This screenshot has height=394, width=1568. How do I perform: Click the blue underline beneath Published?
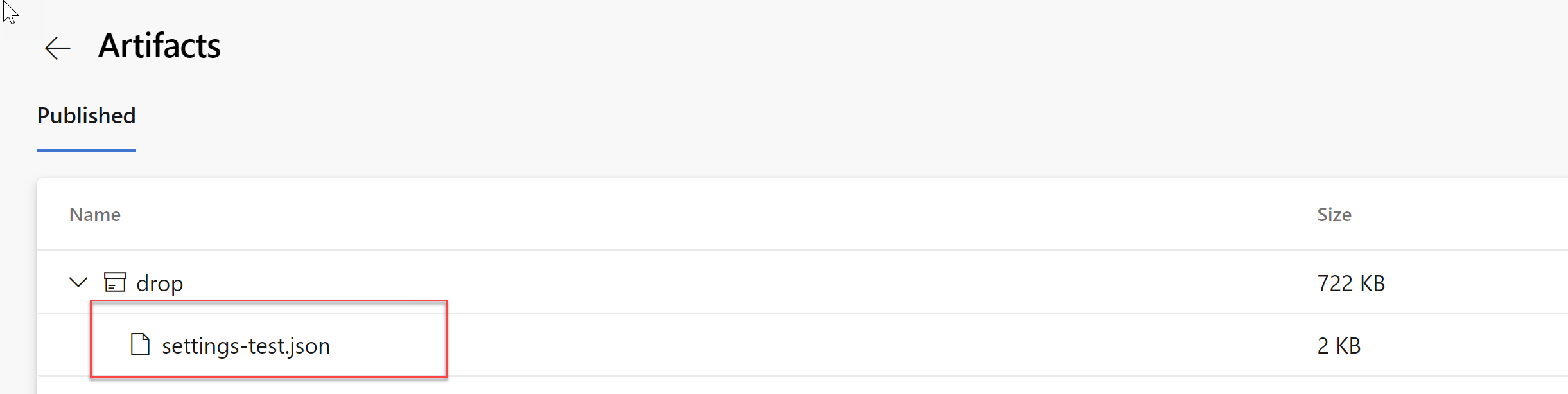(86, 150)
